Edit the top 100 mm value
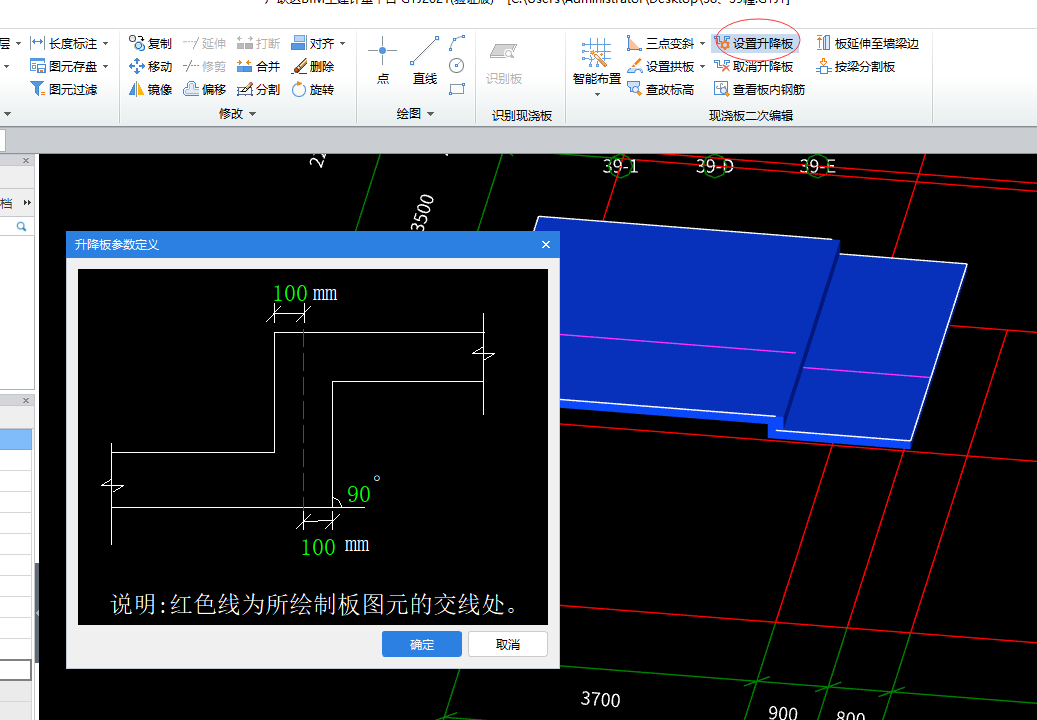Screen dimensions: 1037x720 pyautogui.click(x=290, y=294)
